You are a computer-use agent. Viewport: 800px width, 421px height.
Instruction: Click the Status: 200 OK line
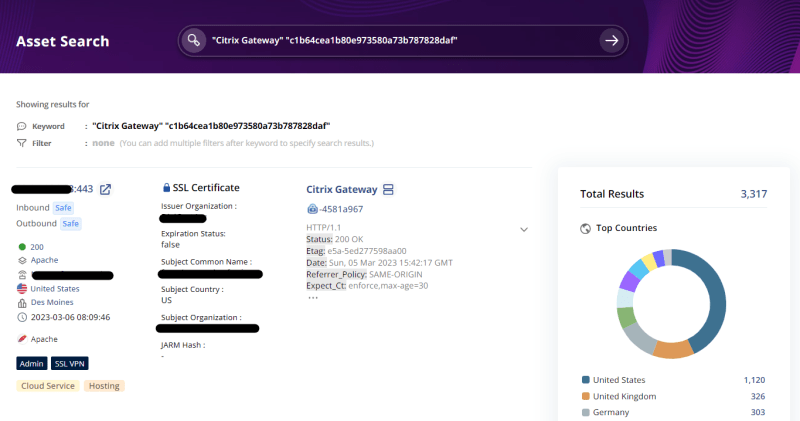(x=335, y=239)
